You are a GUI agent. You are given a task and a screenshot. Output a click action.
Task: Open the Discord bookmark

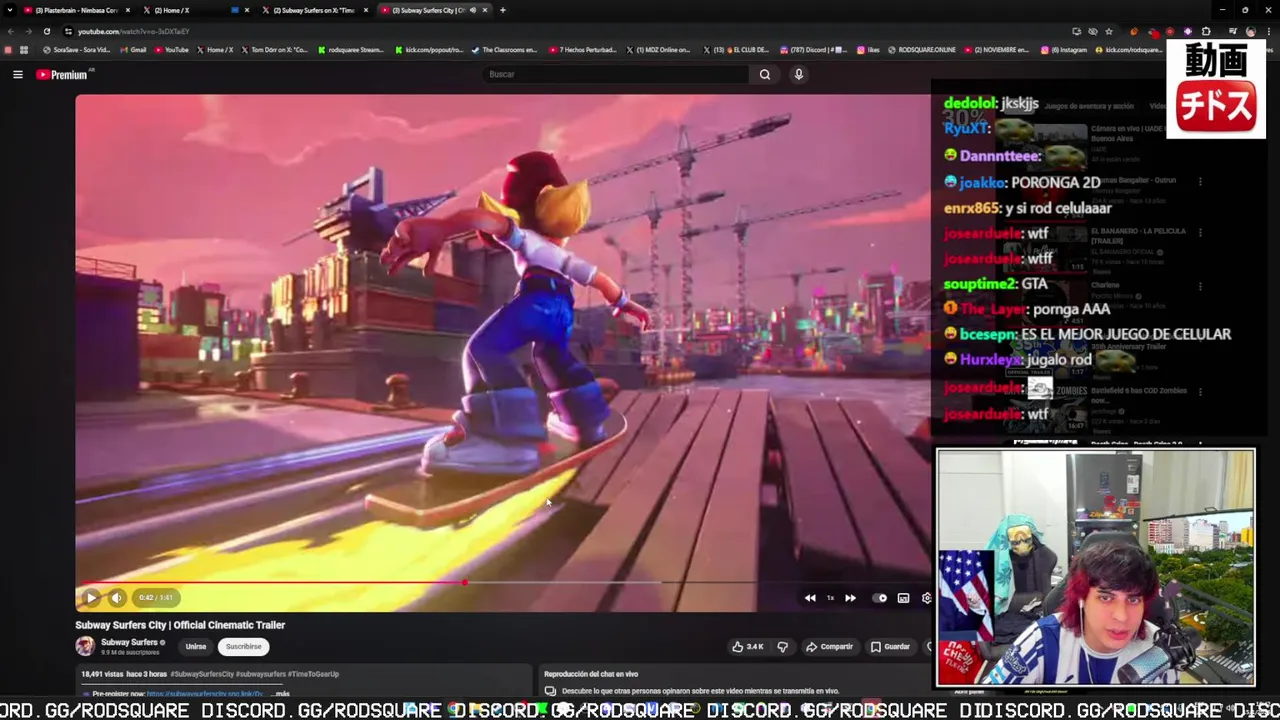click(814, 50)
